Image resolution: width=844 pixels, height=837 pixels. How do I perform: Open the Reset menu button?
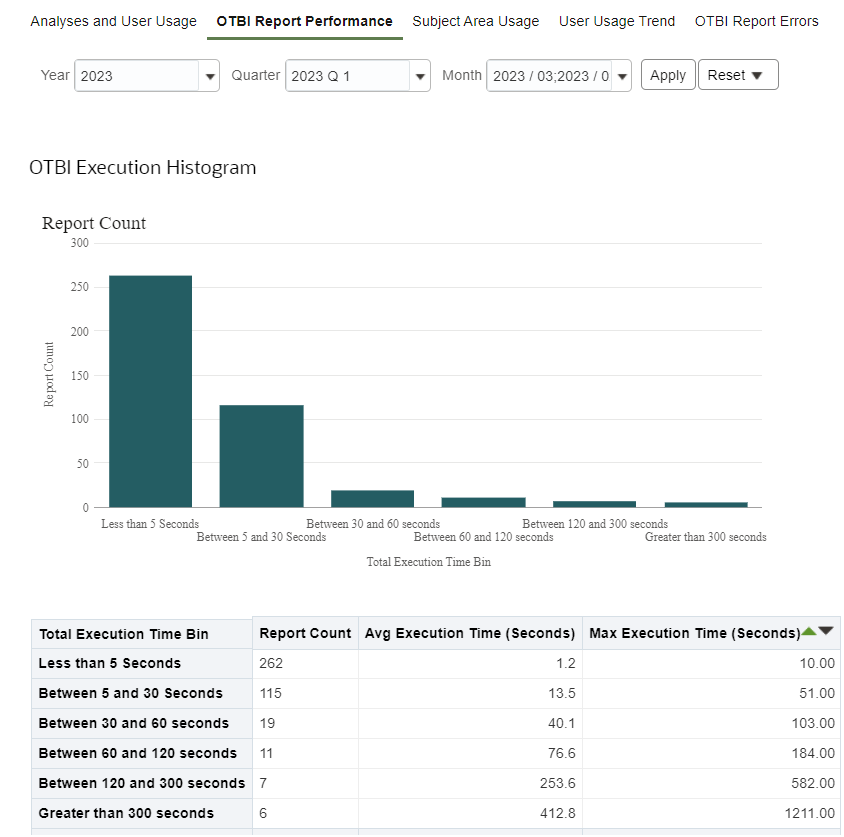(737, 75)
